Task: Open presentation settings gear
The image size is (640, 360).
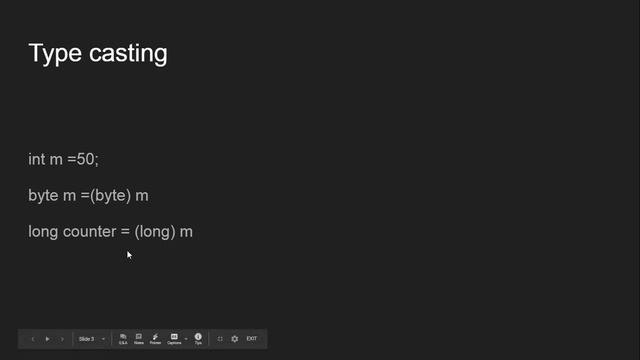Action: click(235, 339)
